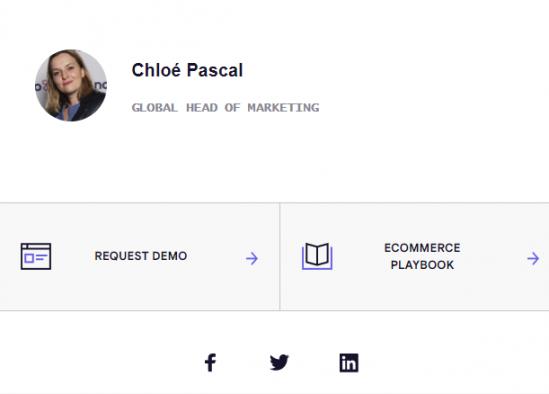Click the word Global in the job title
The width and height of the screenshot is (549, 394).
[154, 108]
